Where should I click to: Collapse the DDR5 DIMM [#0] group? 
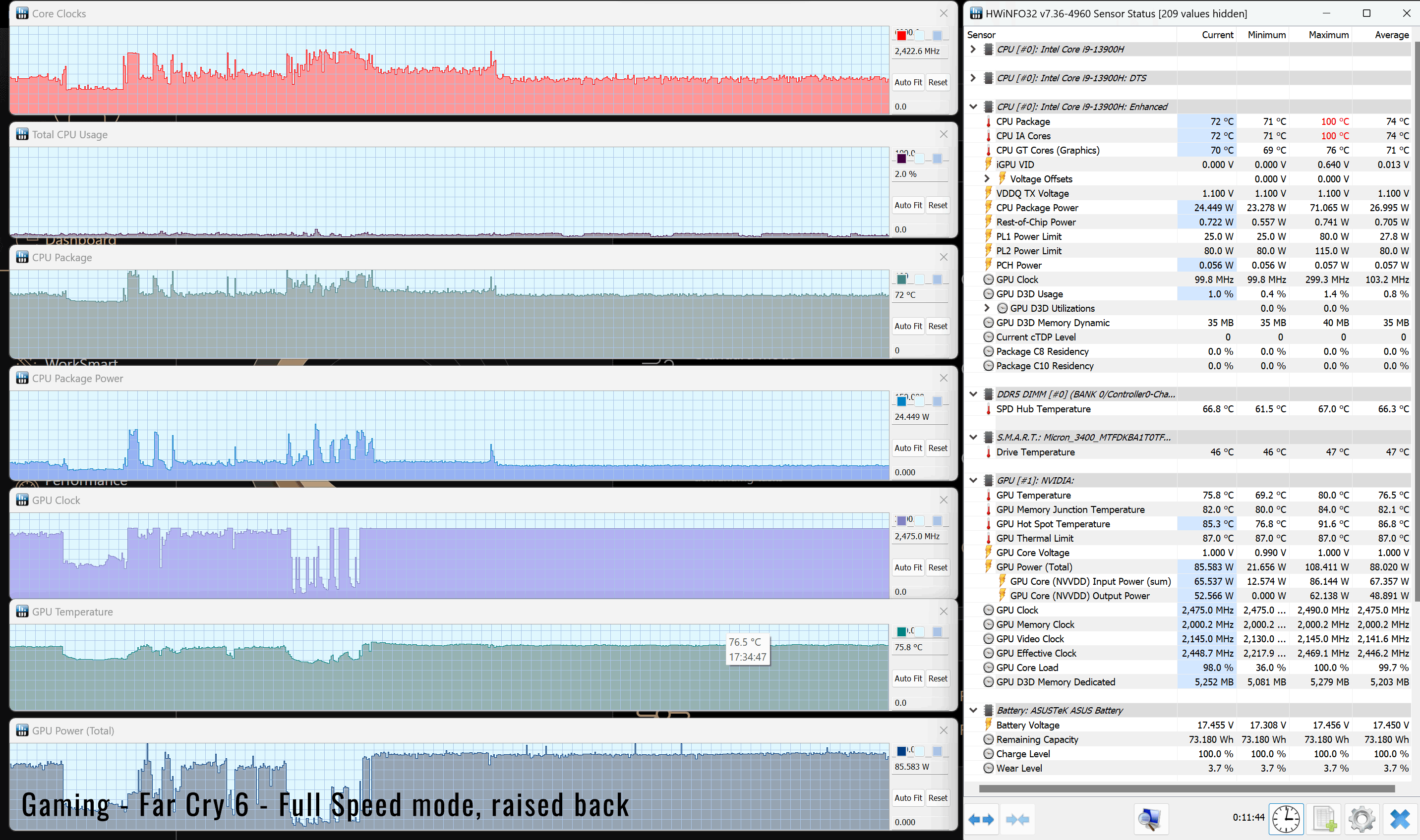click(x=973, y=394)
